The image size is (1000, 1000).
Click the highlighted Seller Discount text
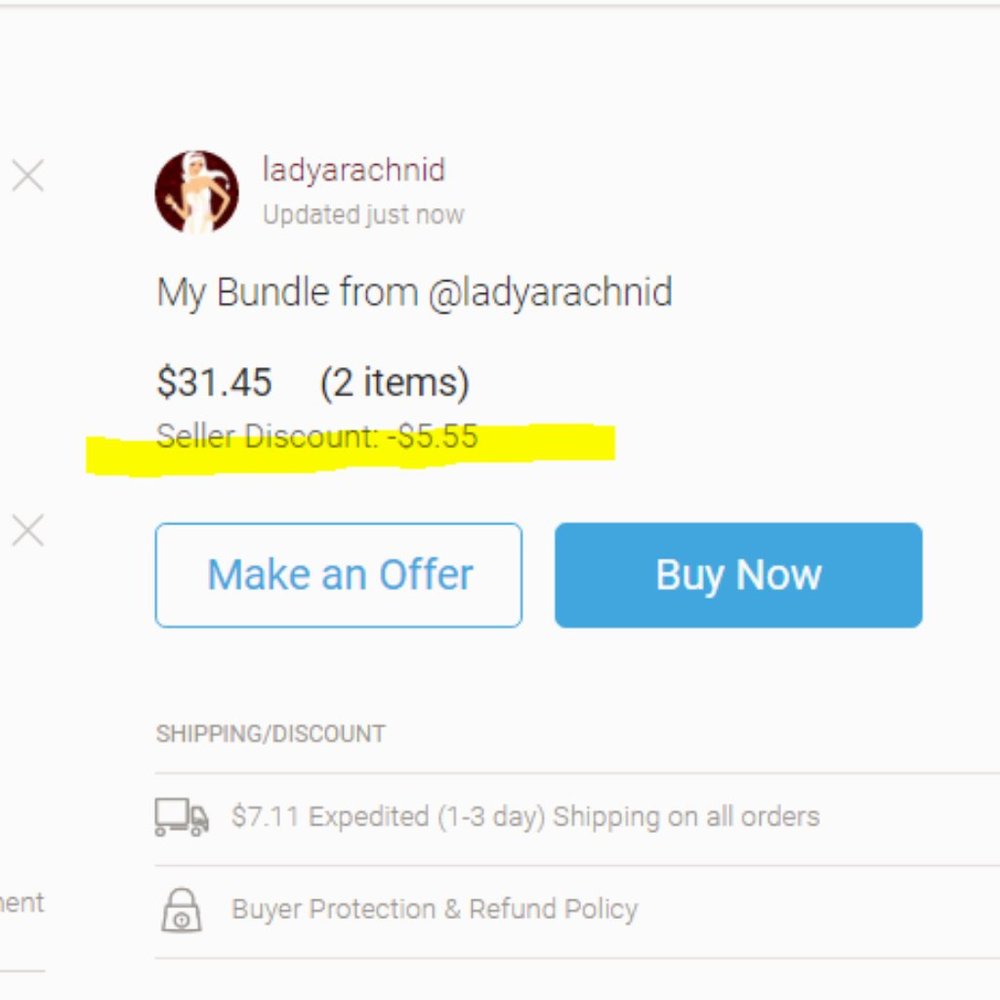[x=316, y=435]
